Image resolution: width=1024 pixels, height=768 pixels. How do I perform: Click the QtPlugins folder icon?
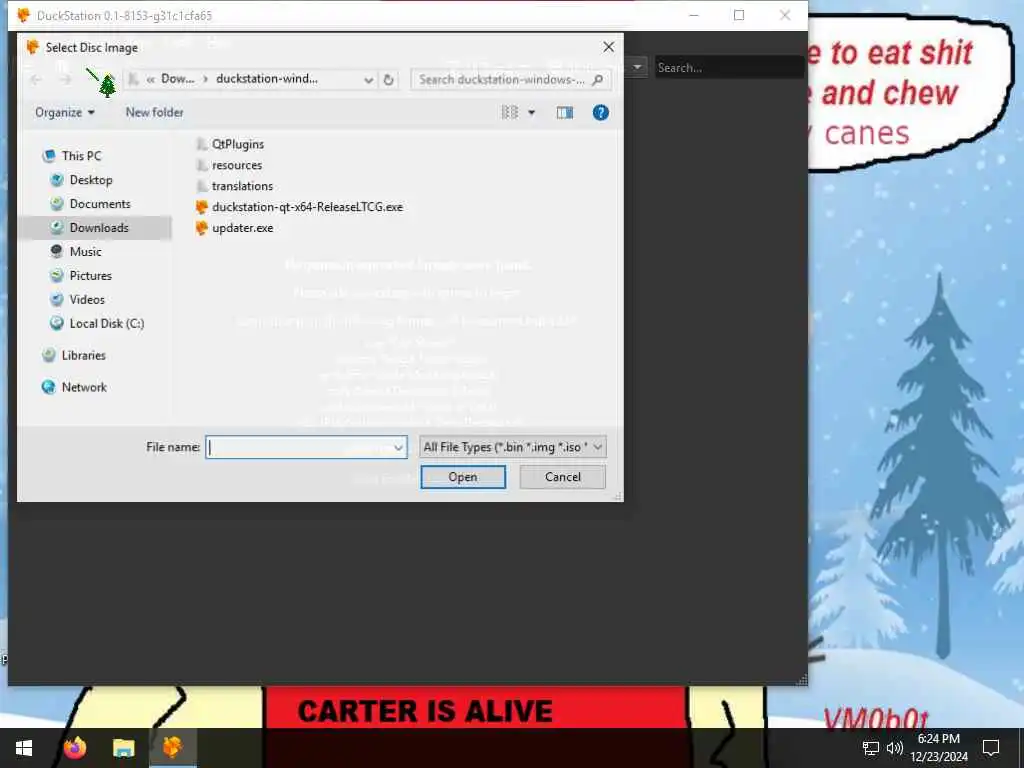click(x=202, y=144)
